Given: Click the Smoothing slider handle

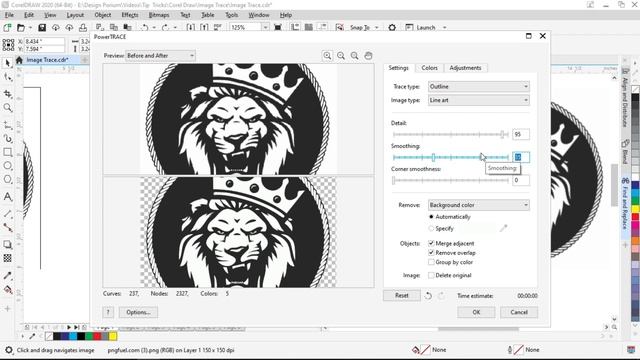Looking at the screenshot, I should [x=433, y=157].
